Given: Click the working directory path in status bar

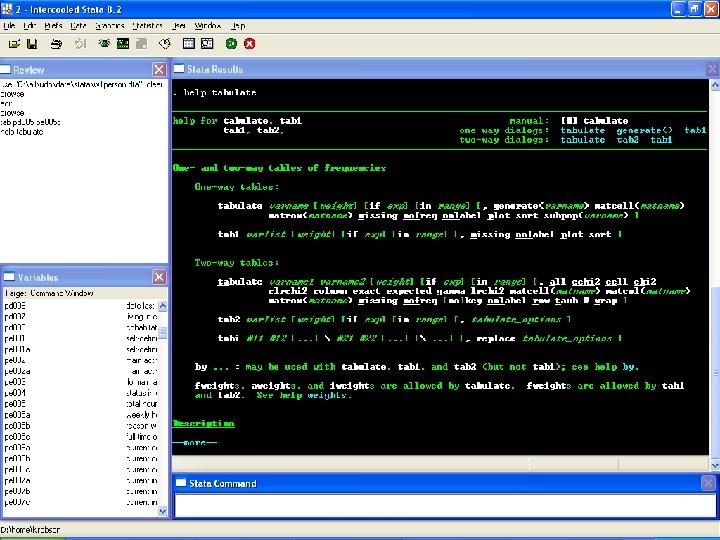Looking at the screenshot, I should [x=30, y=529].
